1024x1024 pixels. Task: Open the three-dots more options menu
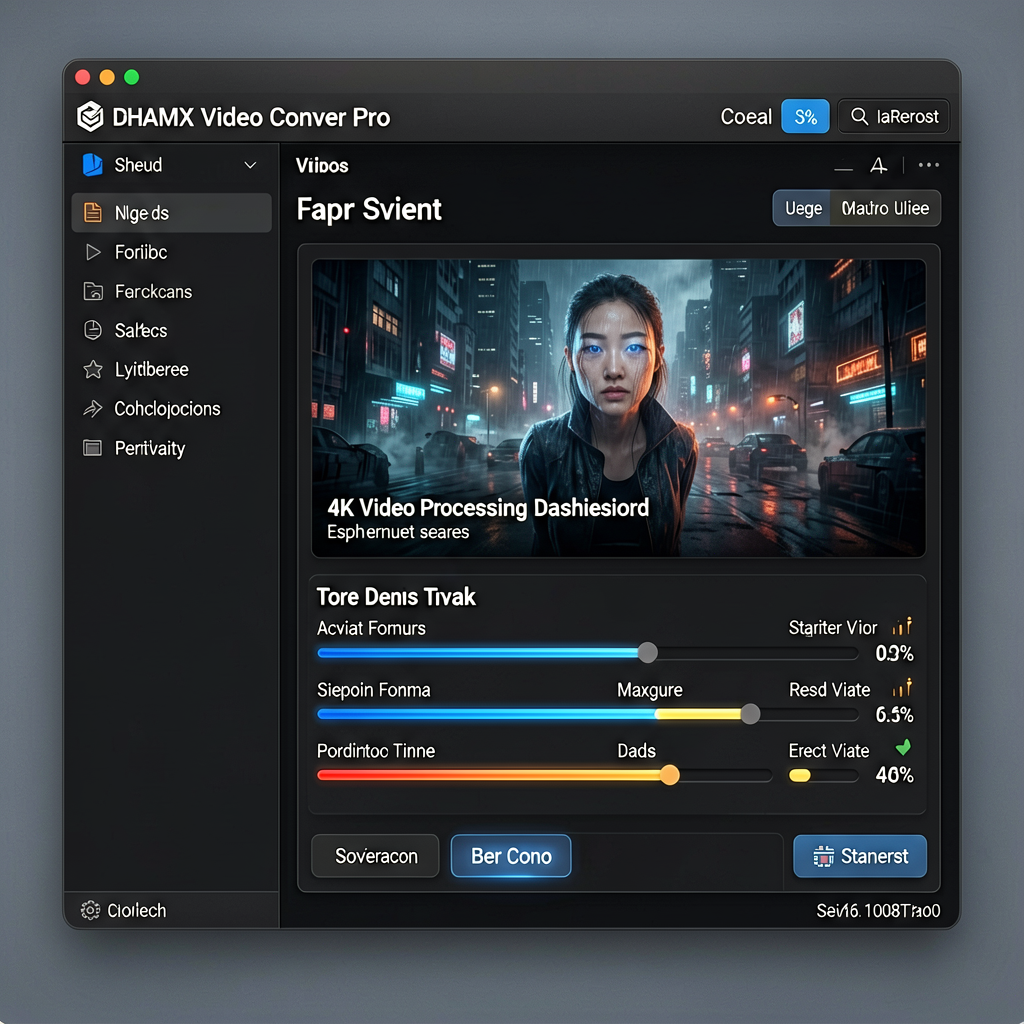coord(929,165)
